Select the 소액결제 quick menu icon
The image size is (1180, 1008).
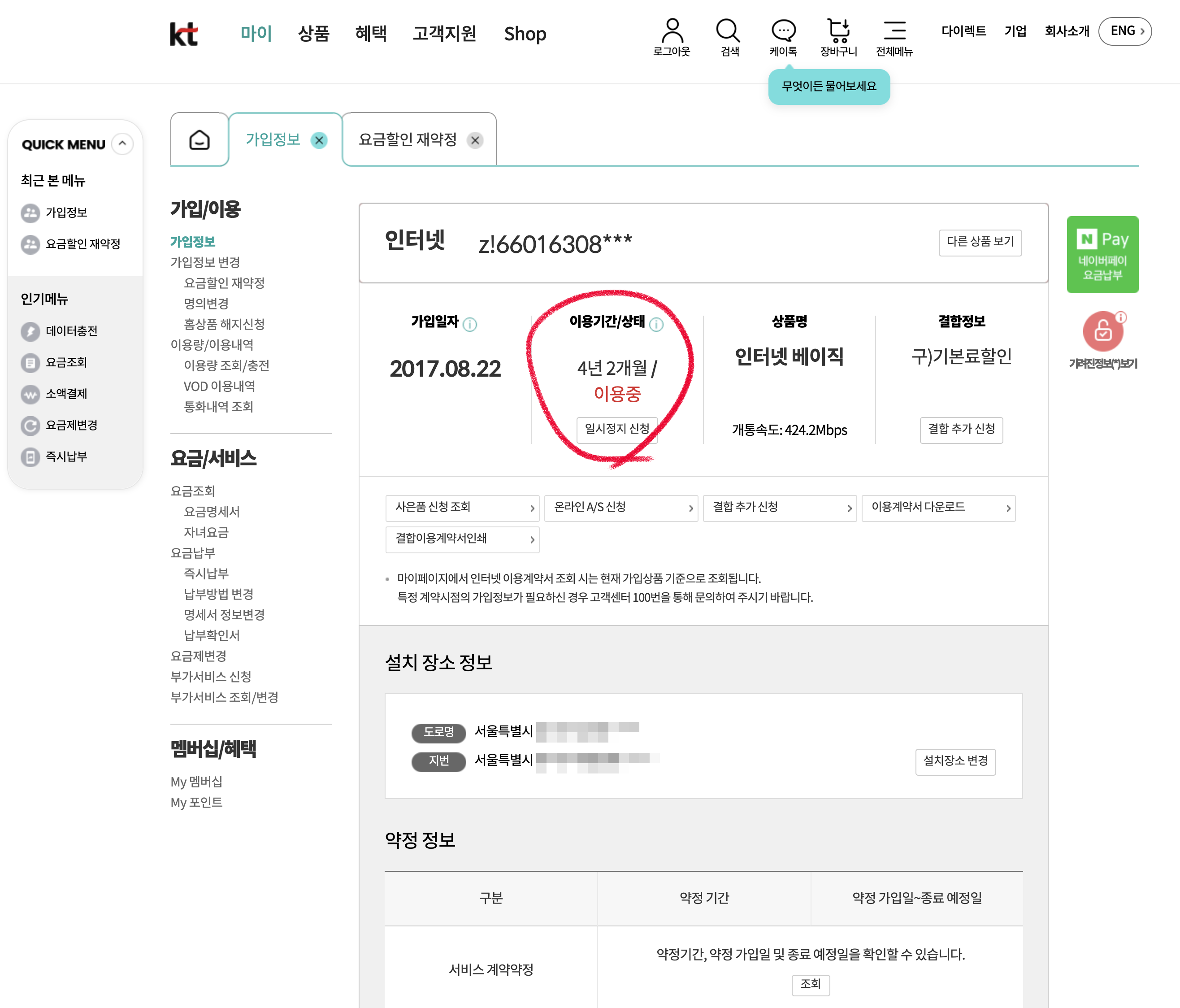coord(30,394)
